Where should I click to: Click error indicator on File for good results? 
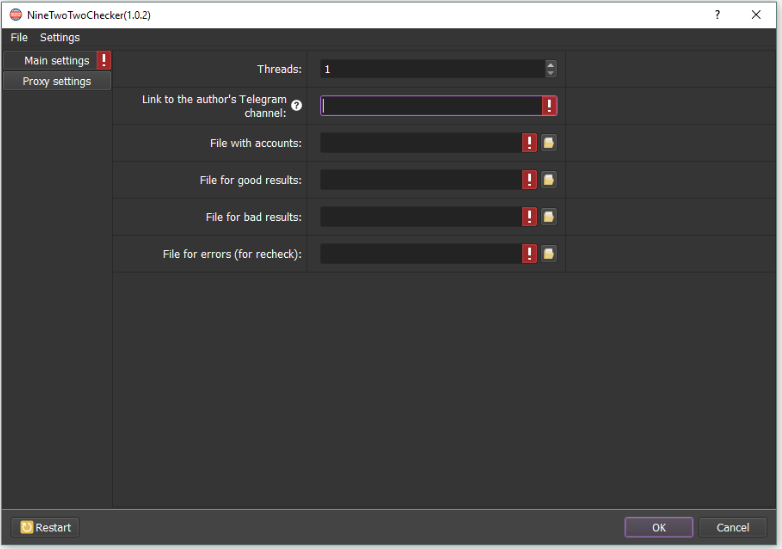[x=529, y=180]
